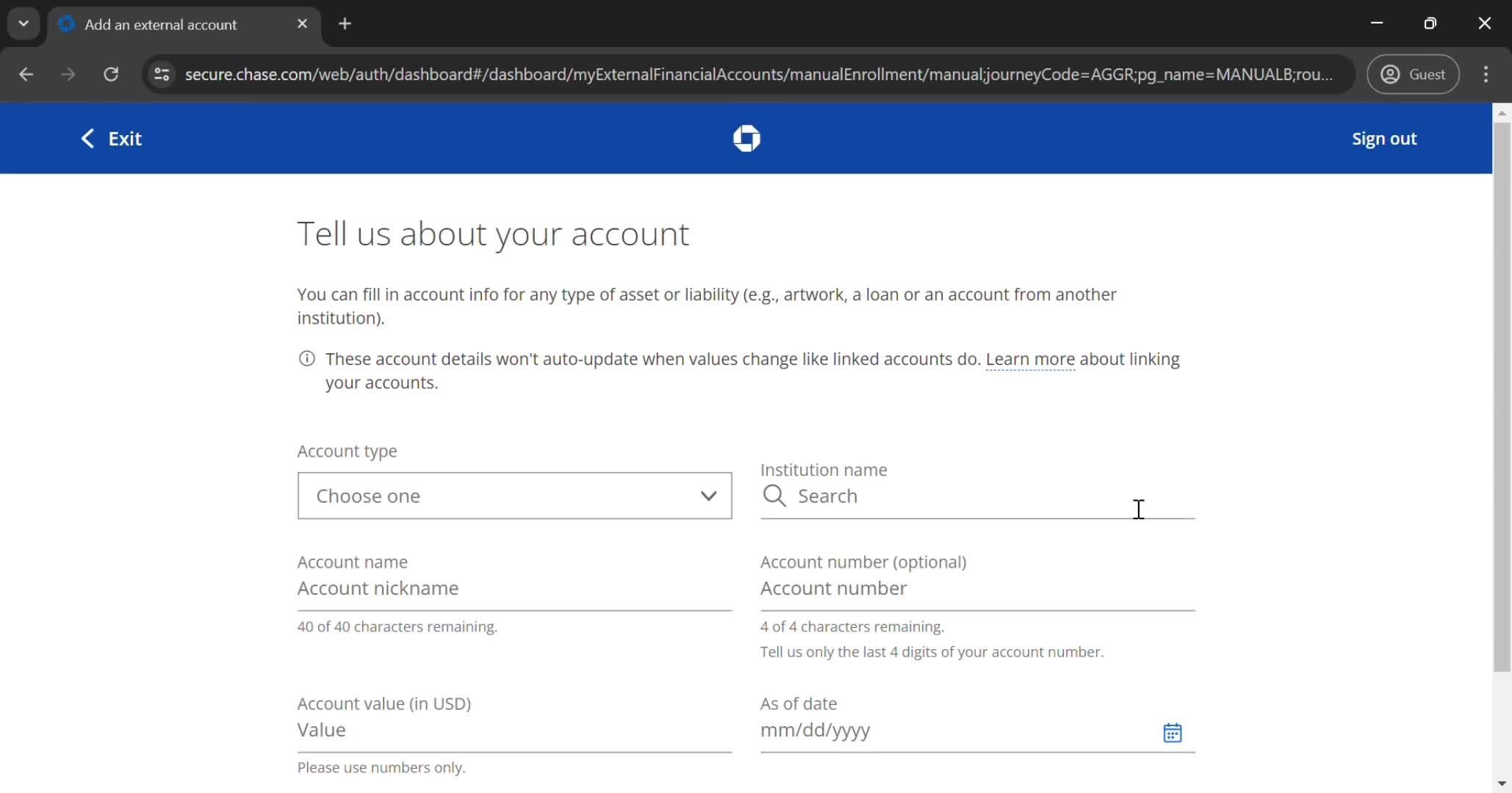Image resolution: width=1512 pixels, height=793 pixels.
Task: Click the new tab plus button
Action: tap(343, 24)
